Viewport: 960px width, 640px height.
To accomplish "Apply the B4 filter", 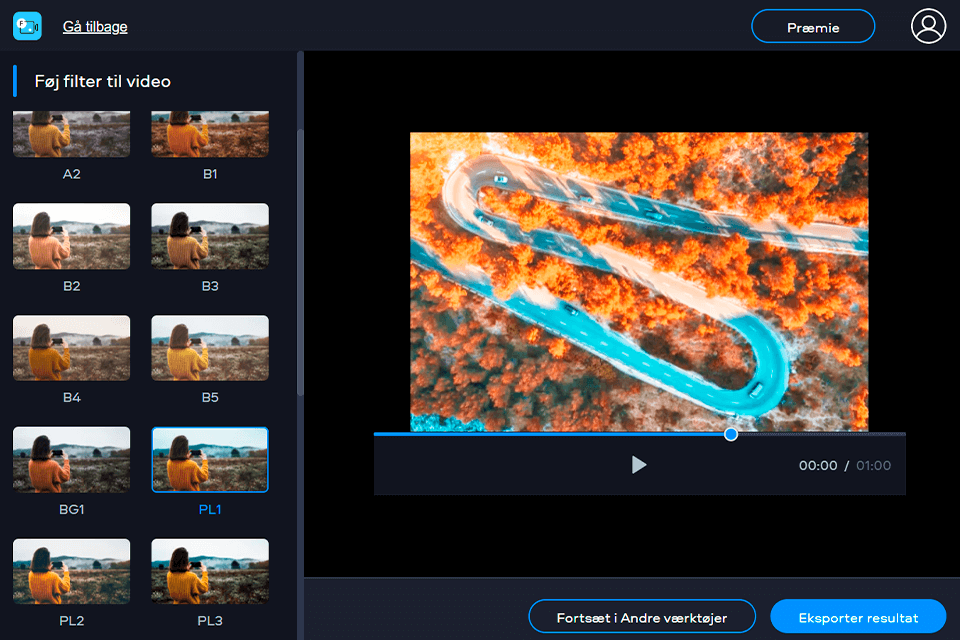I will tap(71, 348).
